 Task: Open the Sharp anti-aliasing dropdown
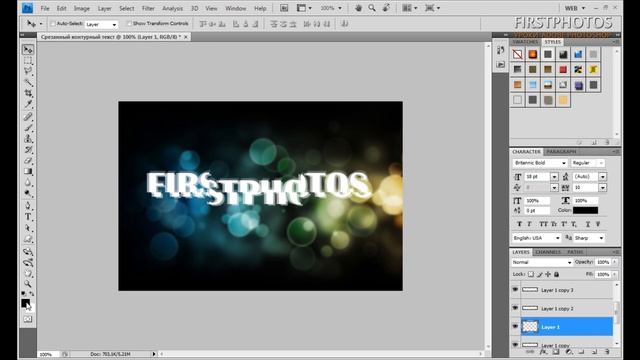pos(589,238)
